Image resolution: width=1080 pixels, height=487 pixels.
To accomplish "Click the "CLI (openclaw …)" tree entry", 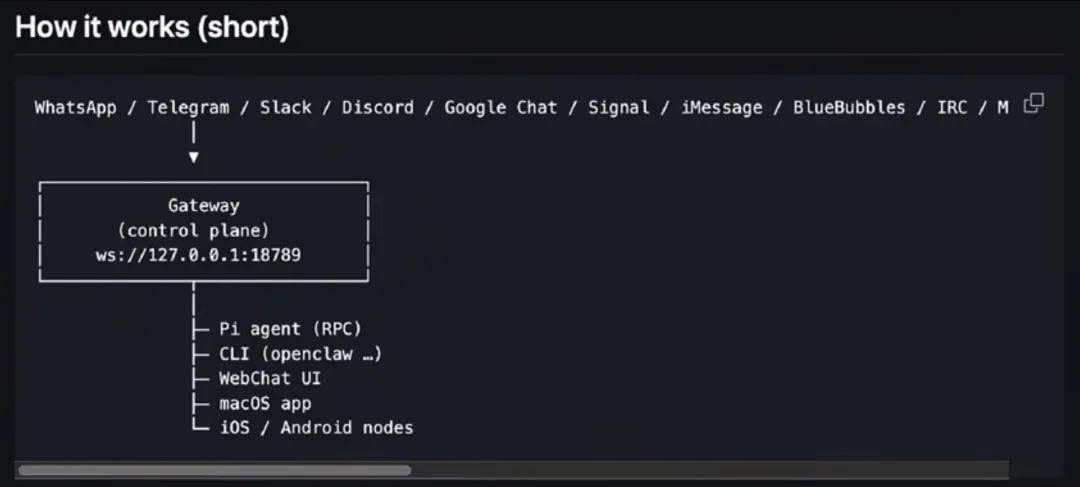I will 300,353.
